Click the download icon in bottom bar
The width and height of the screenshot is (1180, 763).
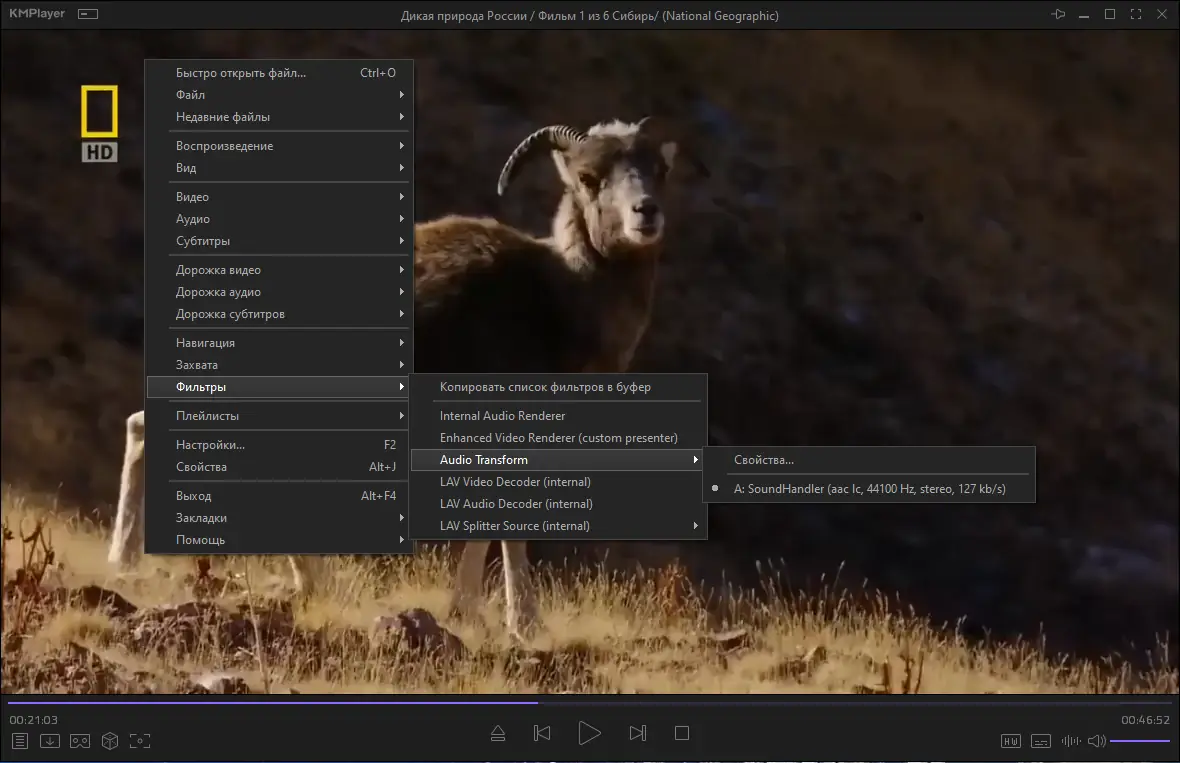click(49, 741)
